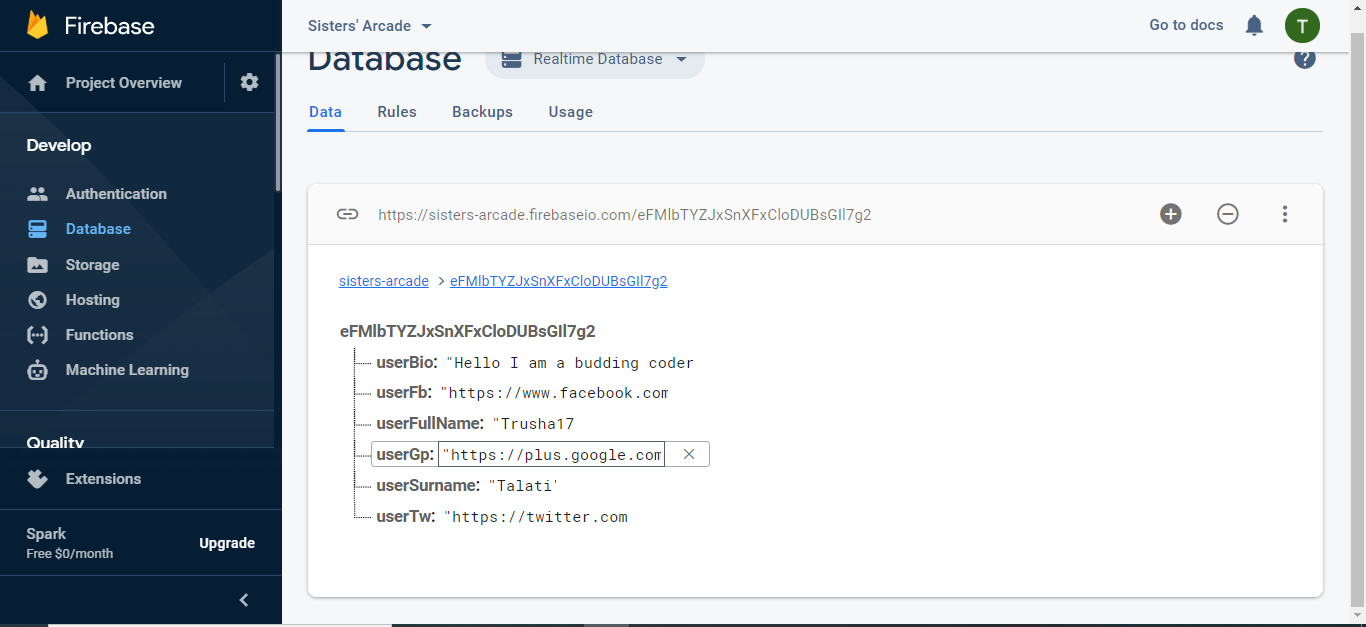
Task: Open Functions section
Action: (99, 335)
